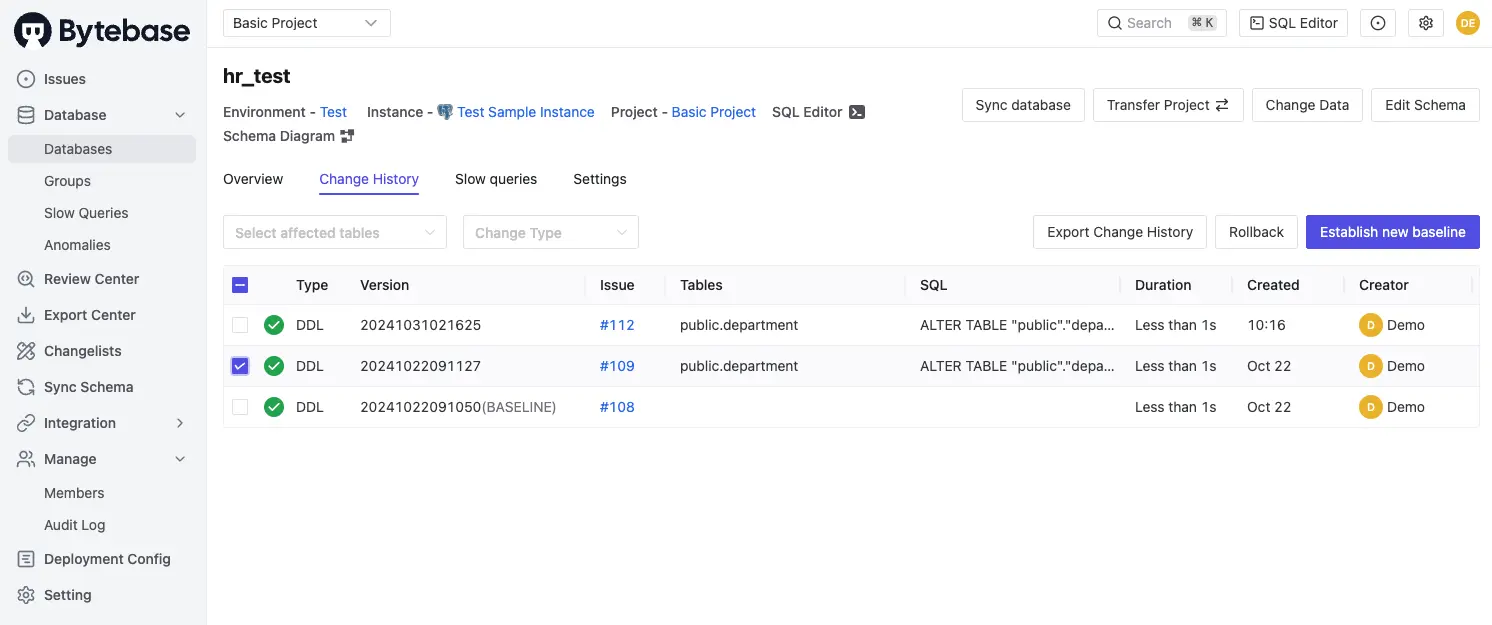Click the circular quickstart icon in header
Viewport: 1492px width, 625px height.
pos(1378,23)
